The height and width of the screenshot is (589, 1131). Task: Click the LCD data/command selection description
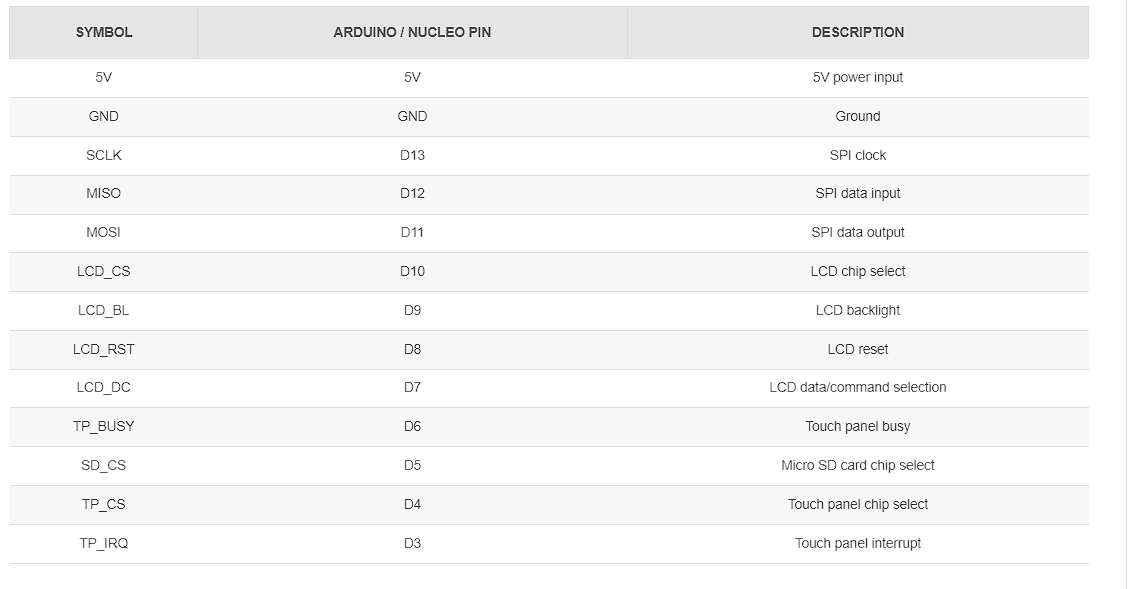(857, 387)
